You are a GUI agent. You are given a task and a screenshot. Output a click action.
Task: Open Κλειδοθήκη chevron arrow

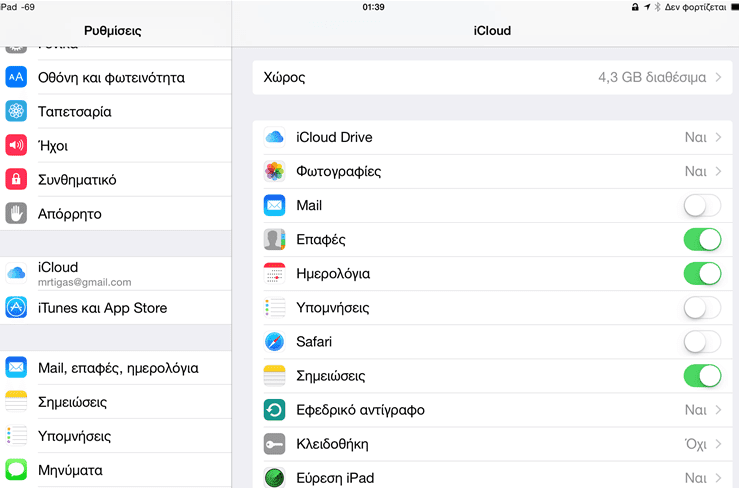point(718,444)
